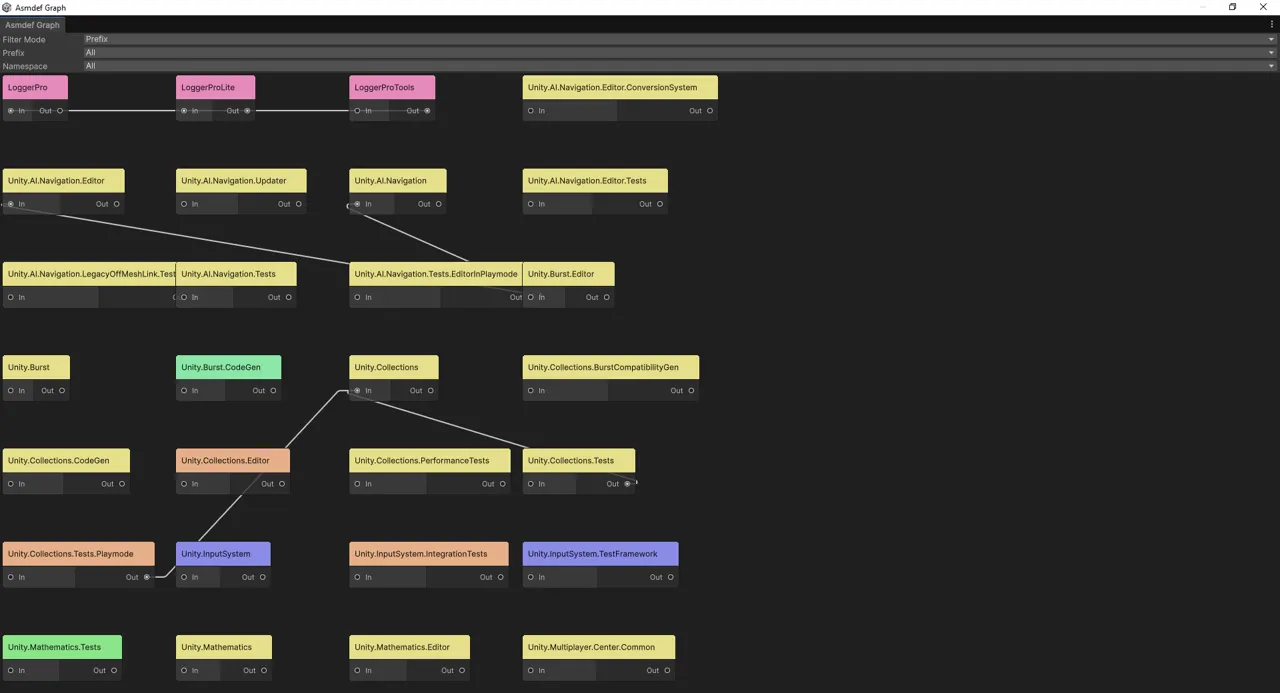Click LoggerProTools node's Out port
1280x693 pixels.
427,111
